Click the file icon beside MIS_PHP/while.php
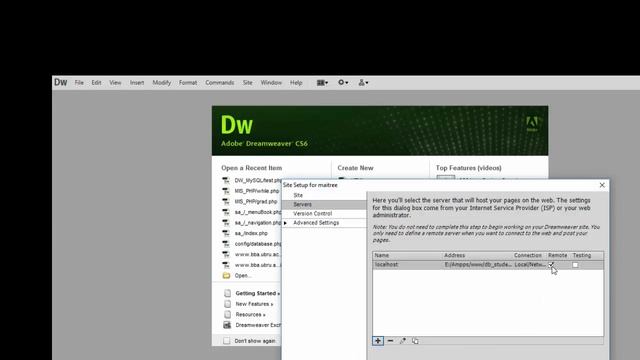 click(x=226, y=191)
